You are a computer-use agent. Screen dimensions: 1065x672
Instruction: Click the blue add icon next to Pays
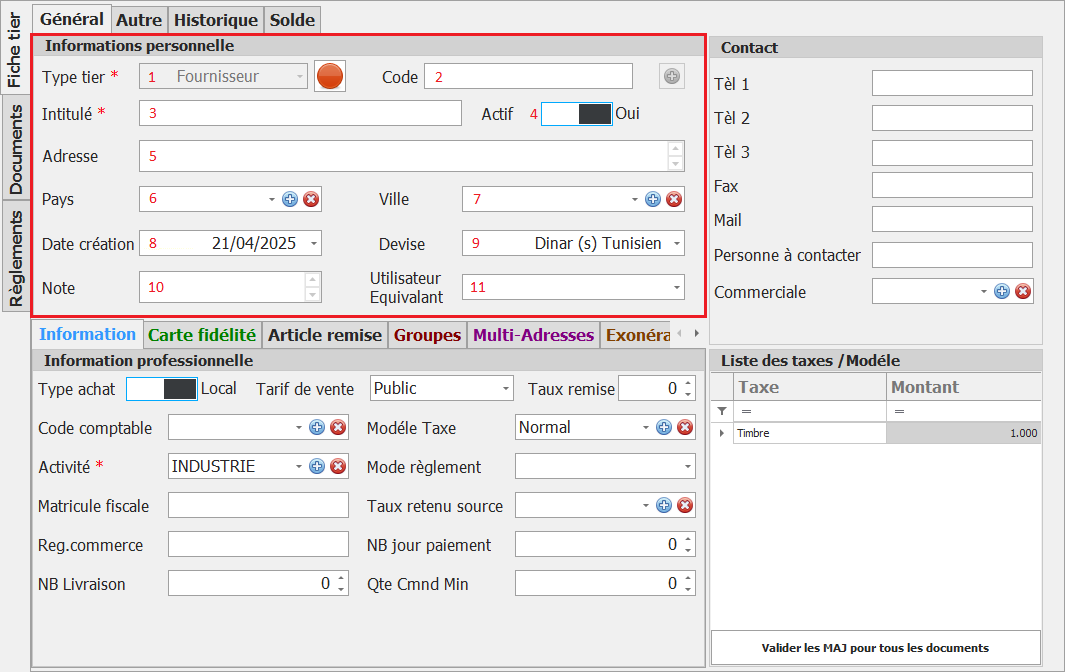(290, 199)
